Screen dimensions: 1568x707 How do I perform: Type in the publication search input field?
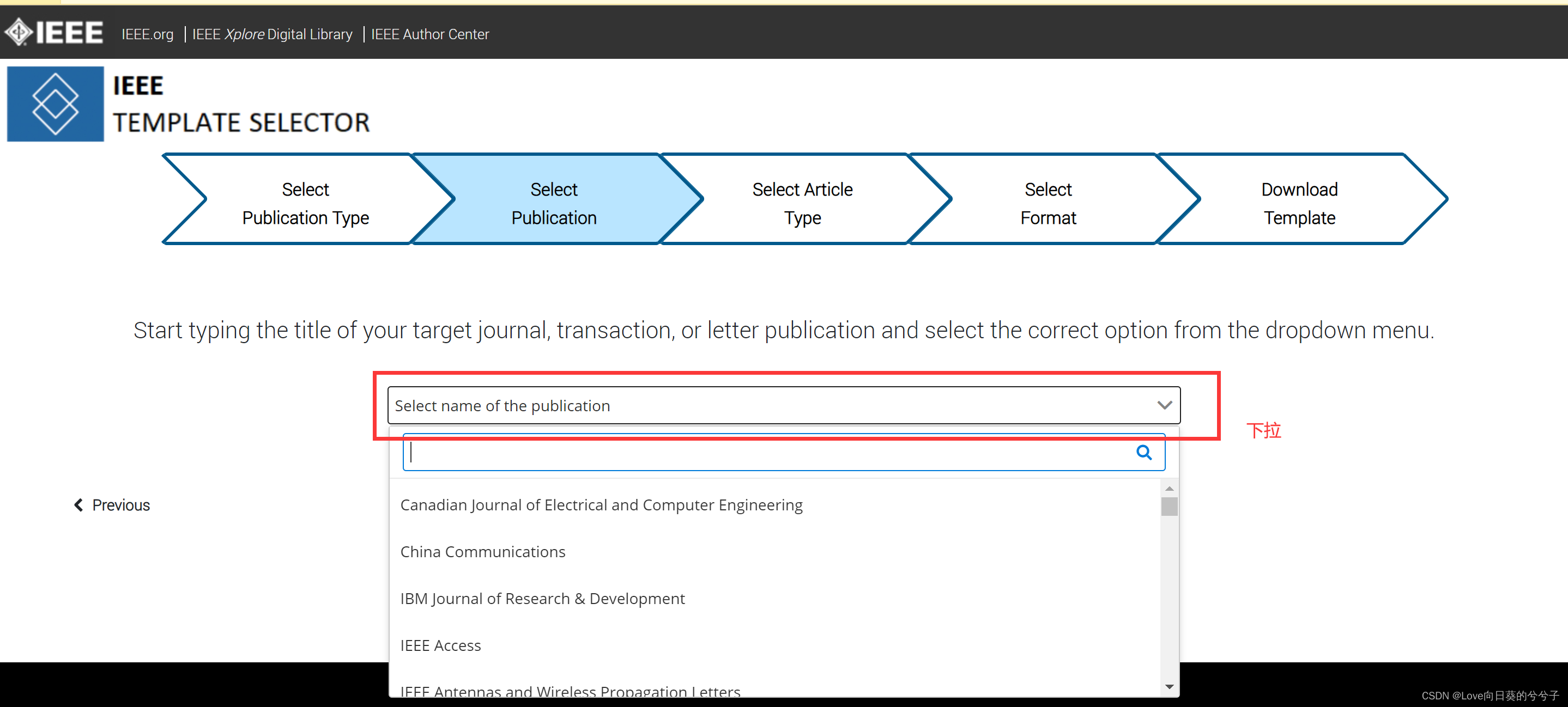tap(783, 452)
